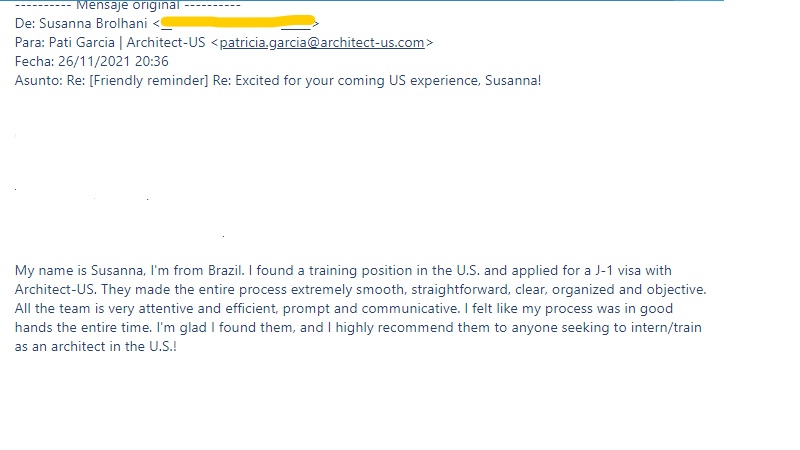Image resolution: width=800 pixels, height=450 pixels.
Task: Click recipient name Pati Garcia
Action: point(88,43)
